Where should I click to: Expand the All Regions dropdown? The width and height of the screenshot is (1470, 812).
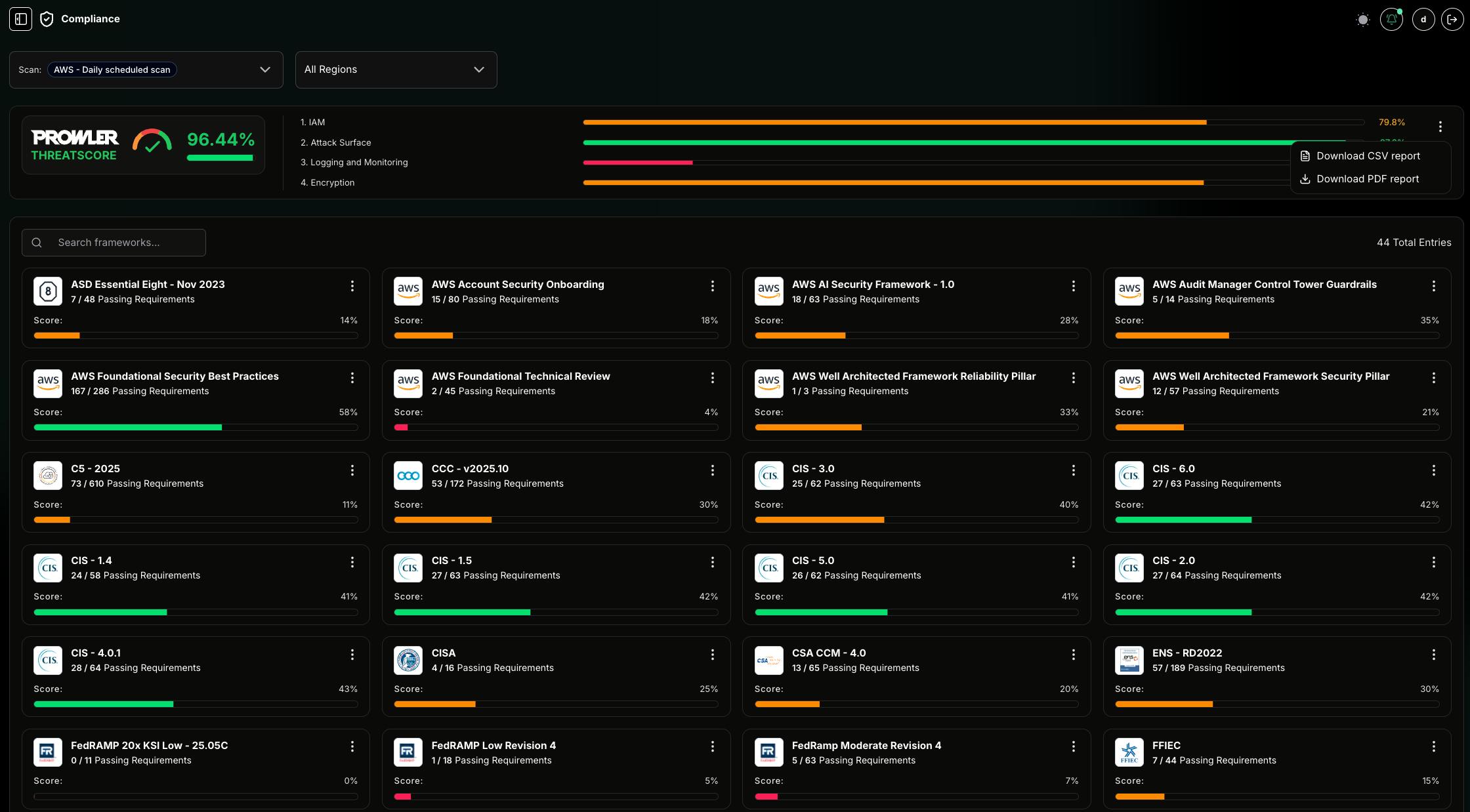click(x=396, y=70)
